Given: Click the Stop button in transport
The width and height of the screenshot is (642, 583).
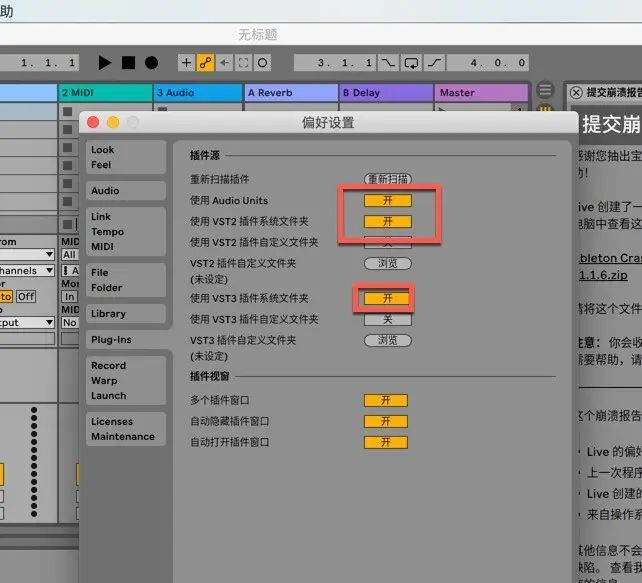Looking at the screenshot, I should (128, 63).
